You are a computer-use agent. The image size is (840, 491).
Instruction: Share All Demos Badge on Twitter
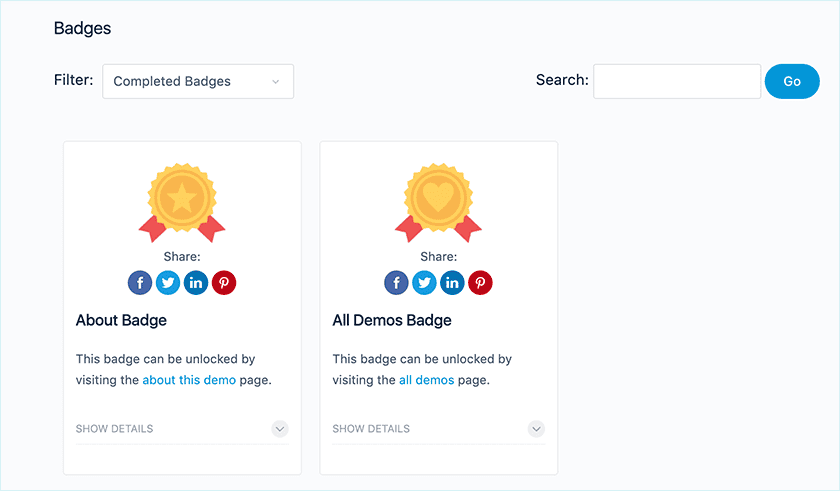[425, 283]
